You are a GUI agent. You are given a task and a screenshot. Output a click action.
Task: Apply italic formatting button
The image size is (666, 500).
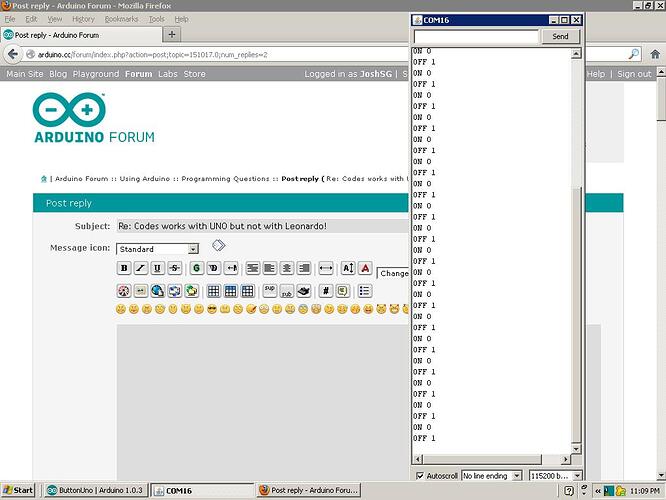tap(141, 268)
